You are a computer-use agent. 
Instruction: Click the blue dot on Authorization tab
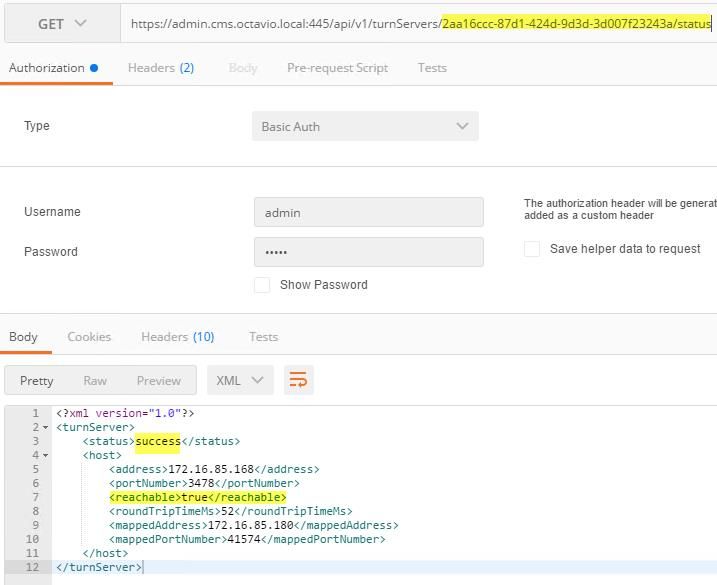coord(94,68)
